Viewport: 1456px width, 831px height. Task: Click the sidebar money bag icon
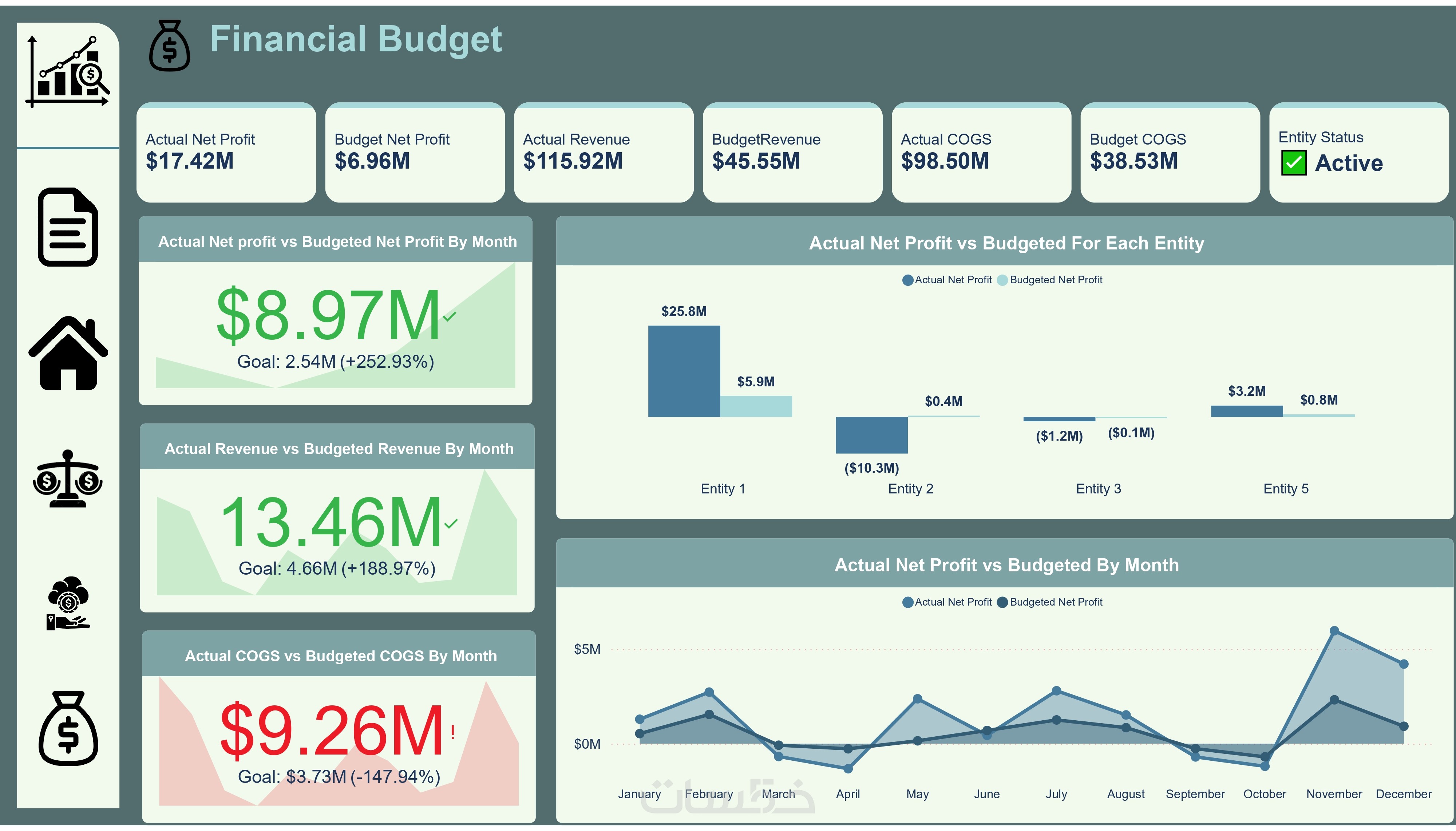click(x=68, y=729)
